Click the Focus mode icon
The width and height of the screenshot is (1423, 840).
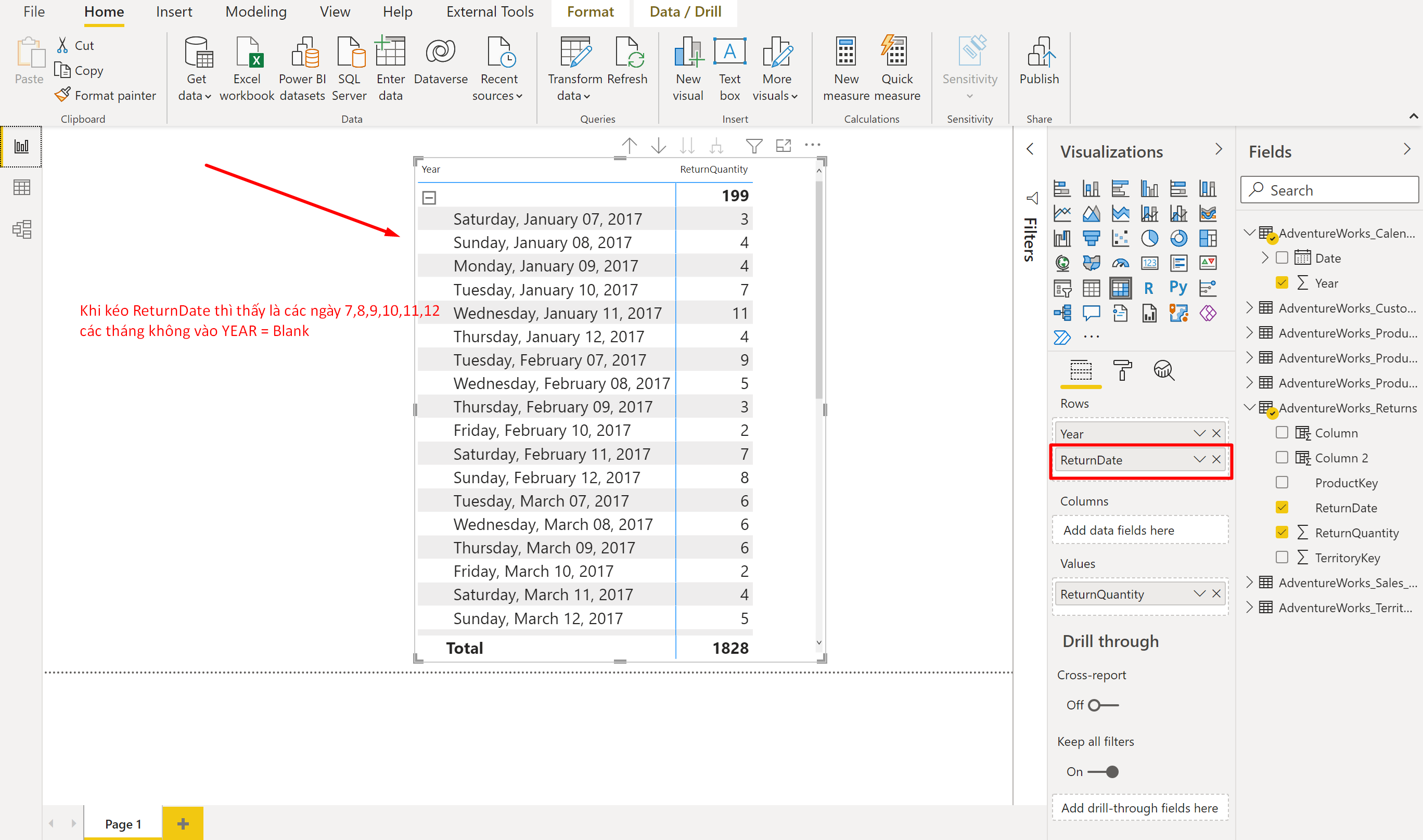(784, 146)
